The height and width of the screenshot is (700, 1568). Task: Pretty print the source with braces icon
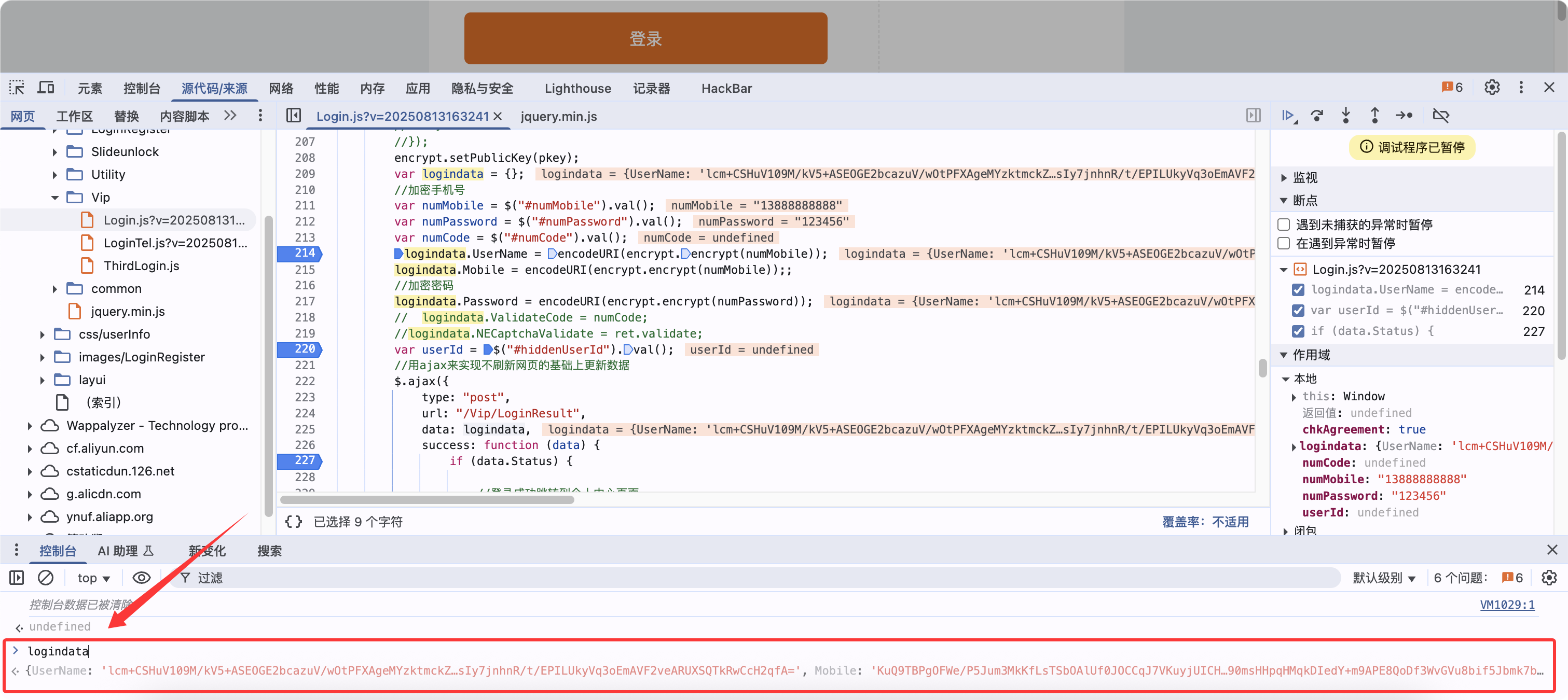tap(293, 521)
